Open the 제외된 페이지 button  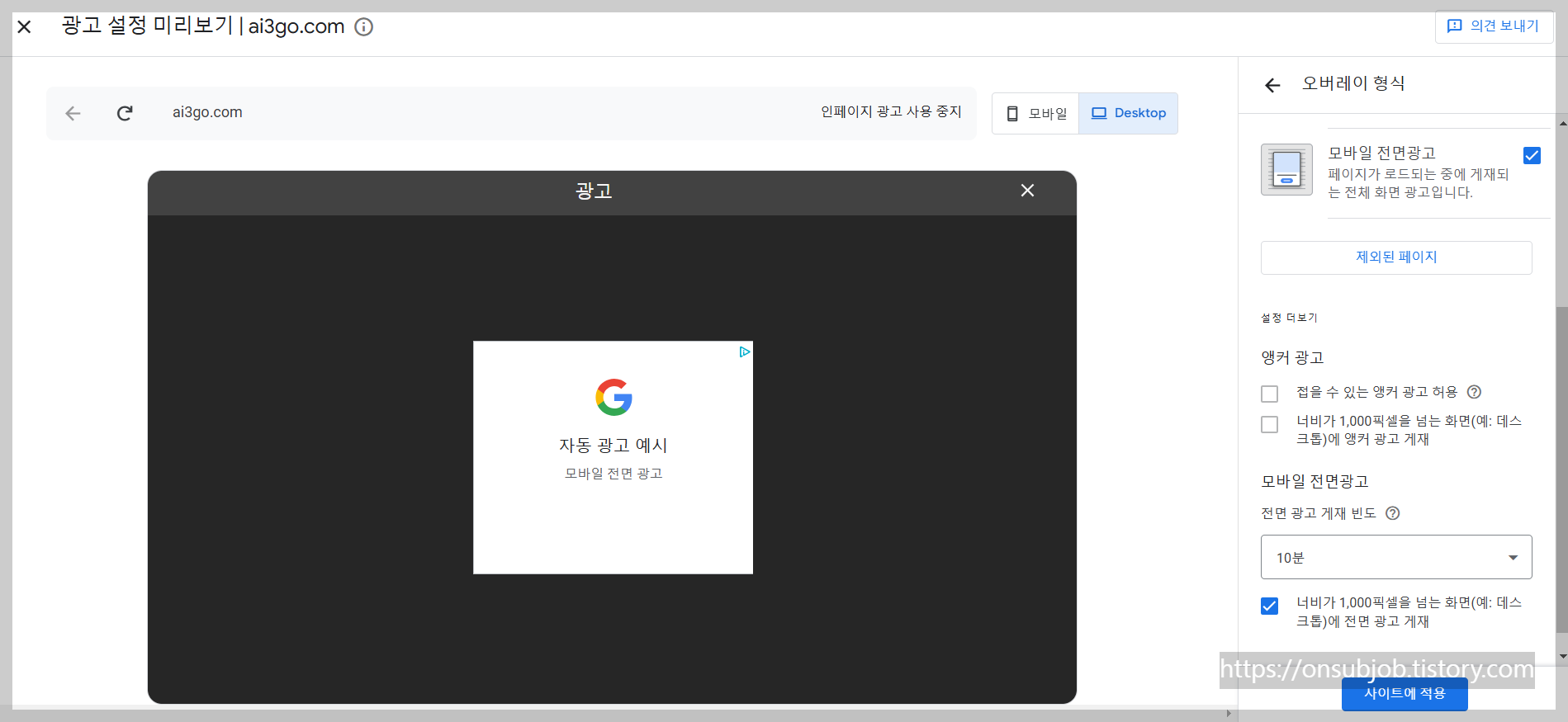1396,257
